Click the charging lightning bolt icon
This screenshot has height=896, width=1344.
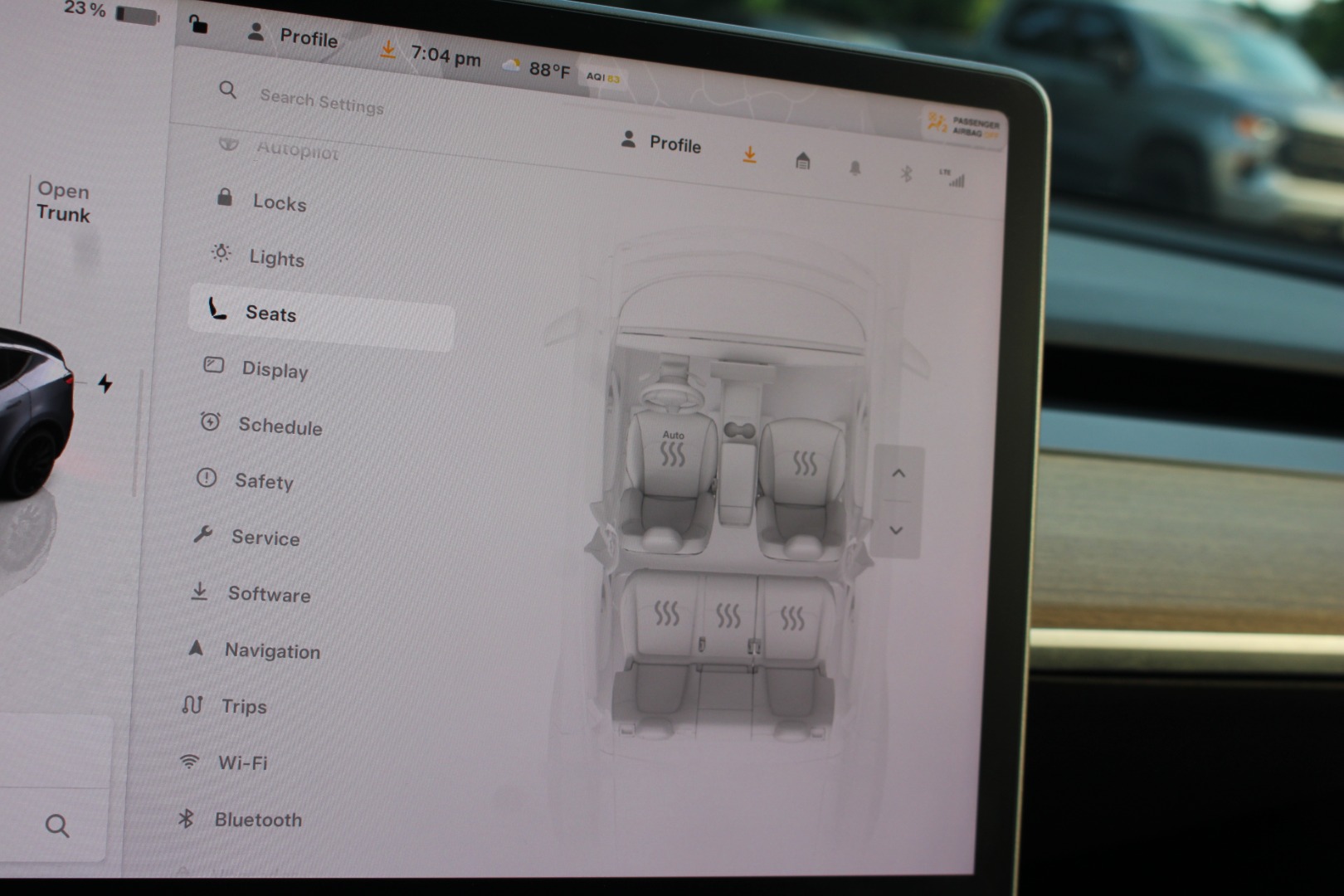(105, 383)
